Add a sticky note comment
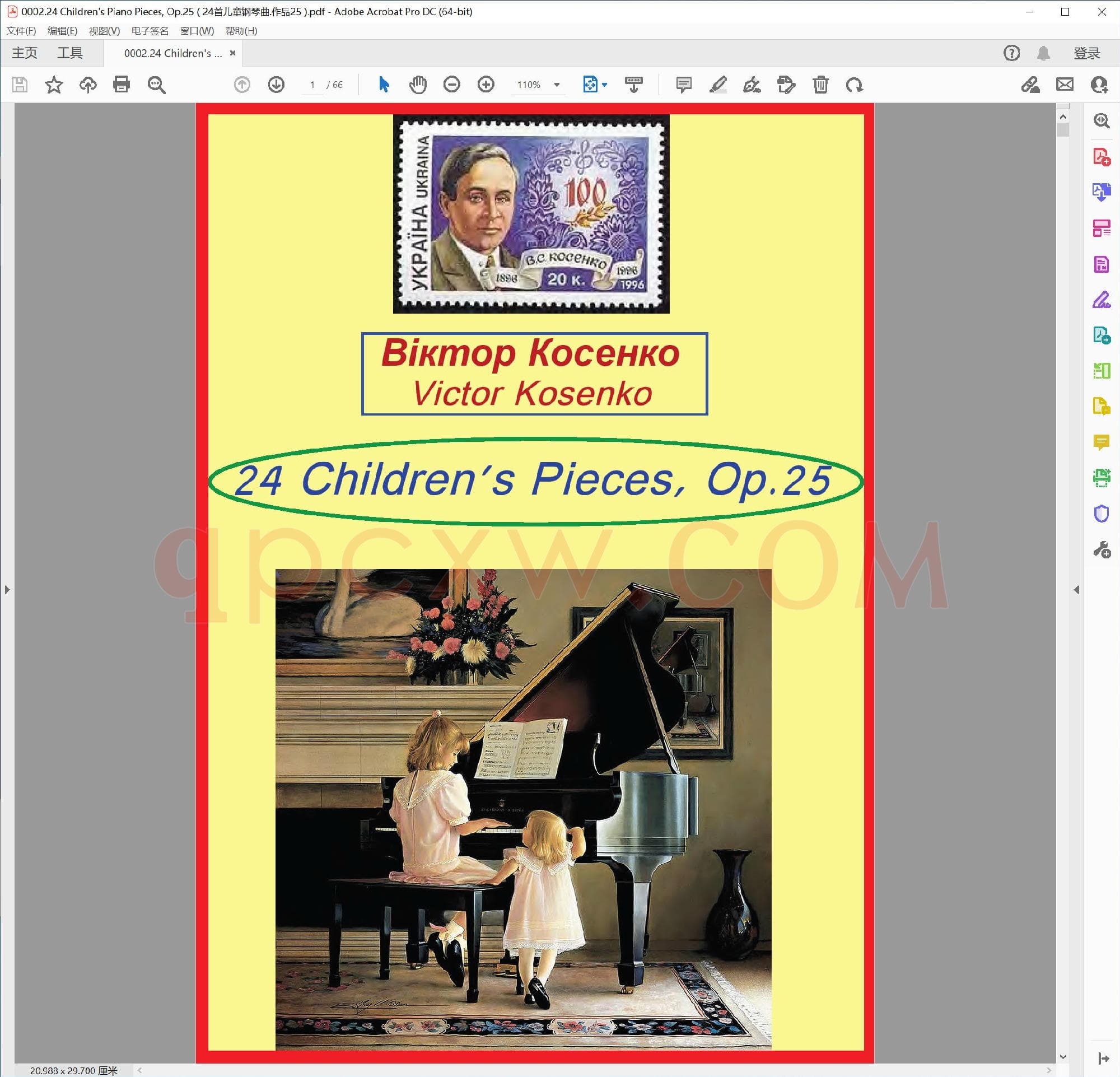This screenshot has width=1120, height=1077. [683, 85]
